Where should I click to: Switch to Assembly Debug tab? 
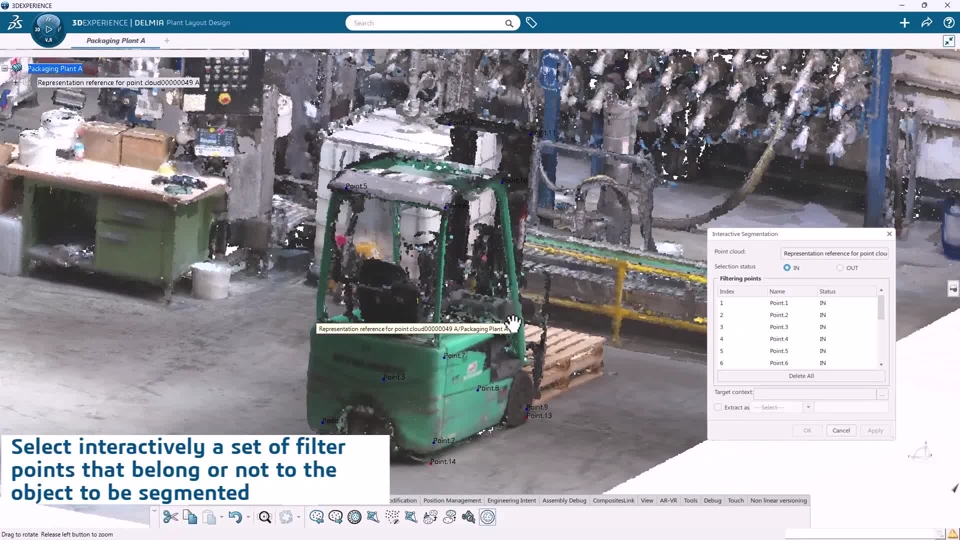(x=564, y=500)
